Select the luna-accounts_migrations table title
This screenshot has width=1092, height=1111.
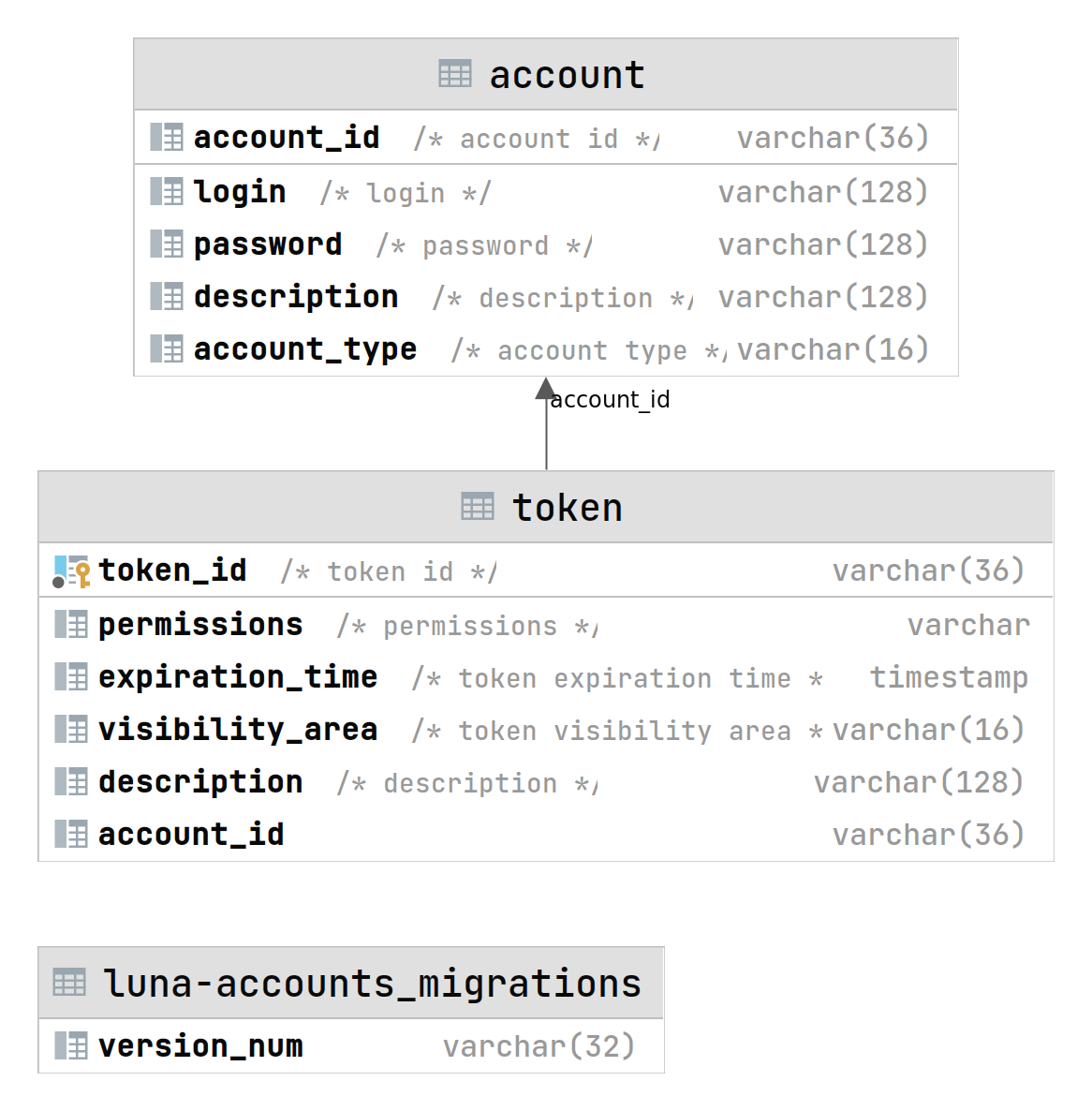(x=372, y=984)
